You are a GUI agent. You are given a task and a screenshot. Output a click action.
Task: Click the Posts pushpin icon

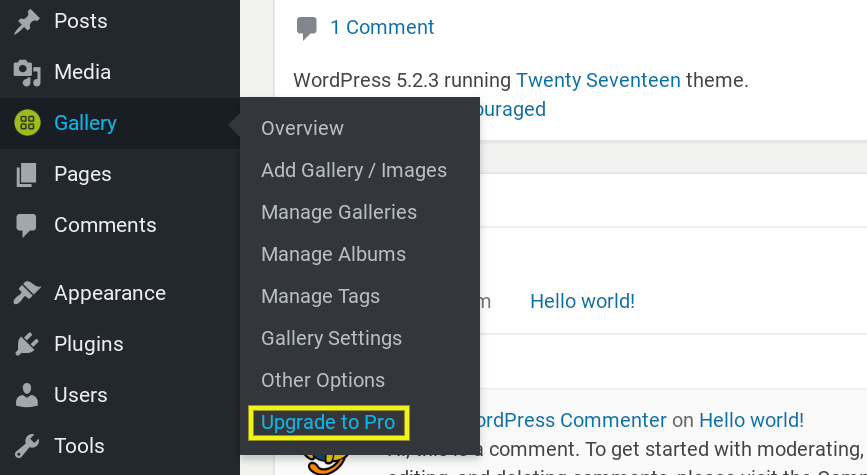click(27, 22)
